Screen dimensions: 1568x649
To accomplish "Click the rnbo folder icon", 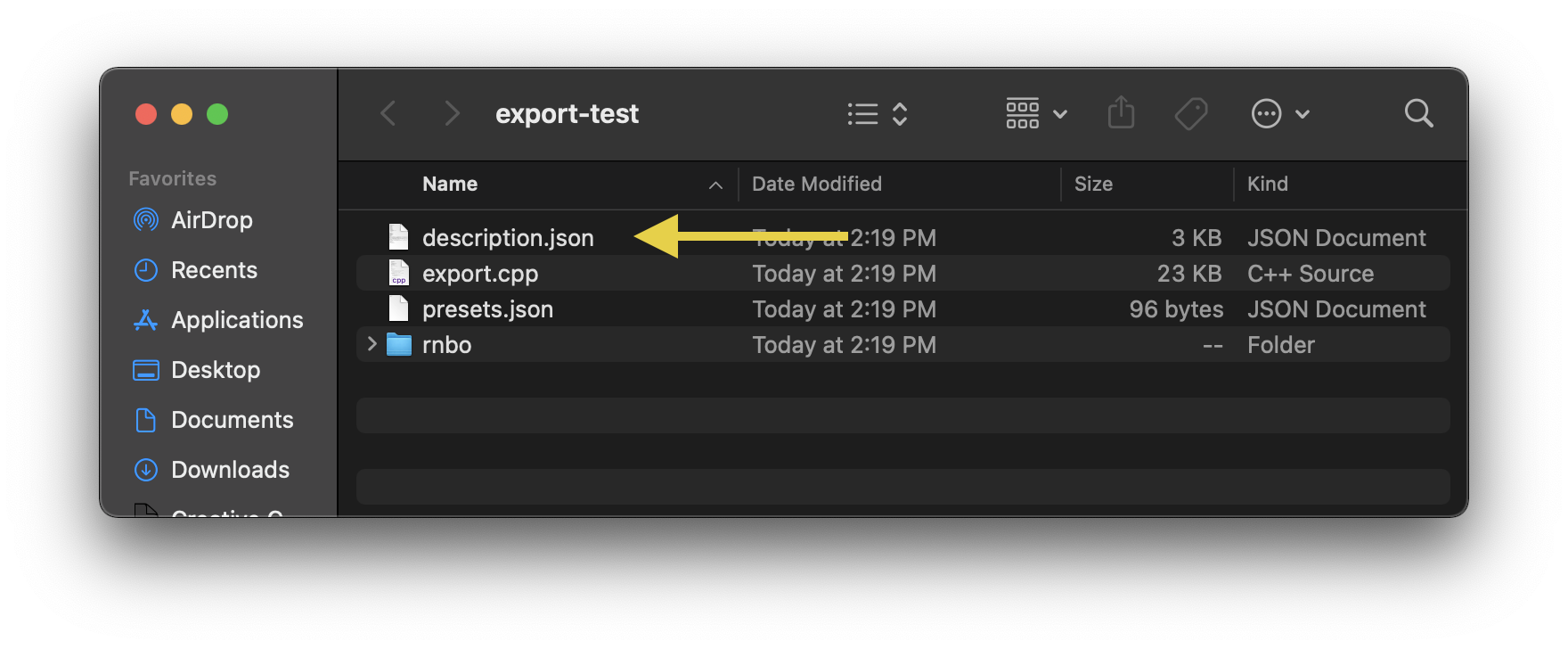I will tap(399, 345).
